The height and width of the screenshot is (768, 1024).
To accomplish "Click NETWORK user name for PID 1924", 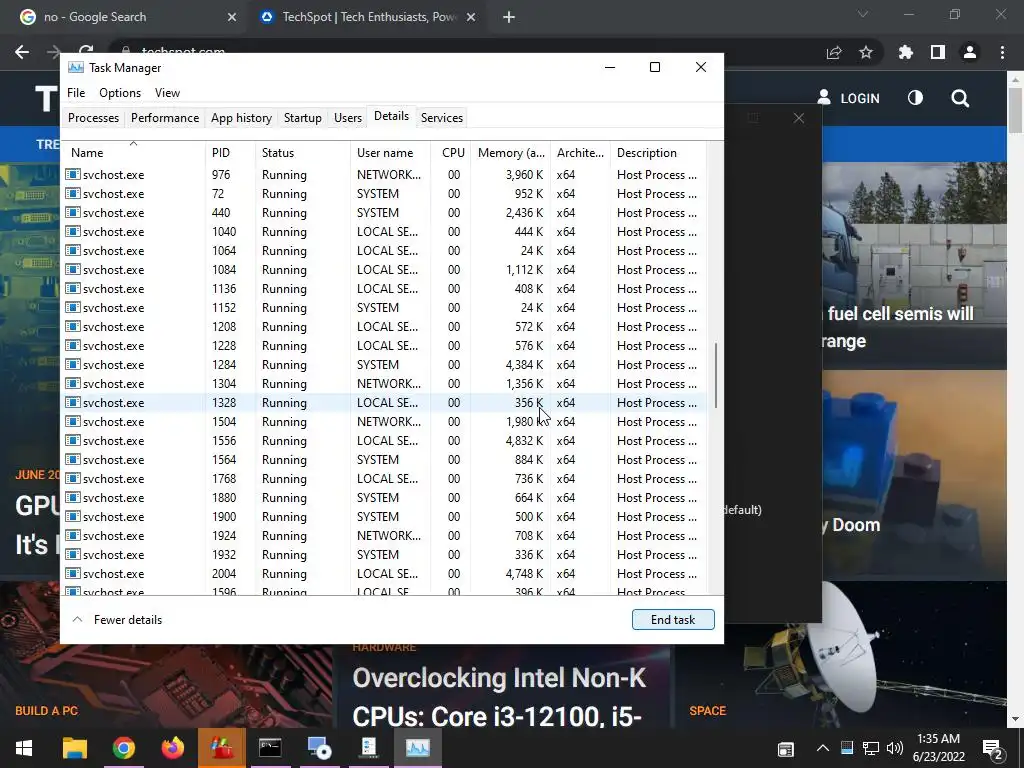I will click(x=389, y=536).
